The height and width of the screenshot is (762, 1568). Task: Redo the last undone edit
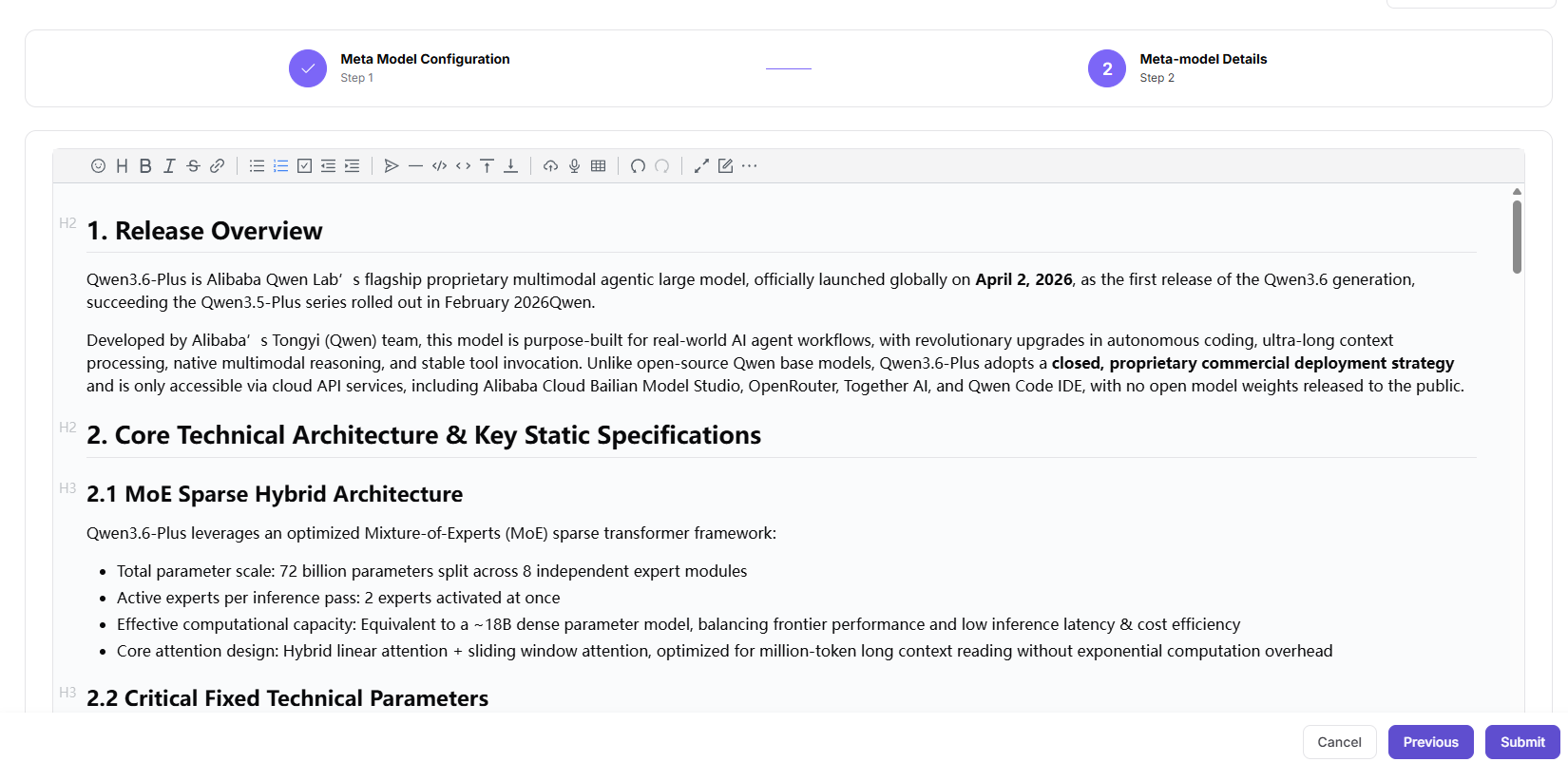click(661, 166)
